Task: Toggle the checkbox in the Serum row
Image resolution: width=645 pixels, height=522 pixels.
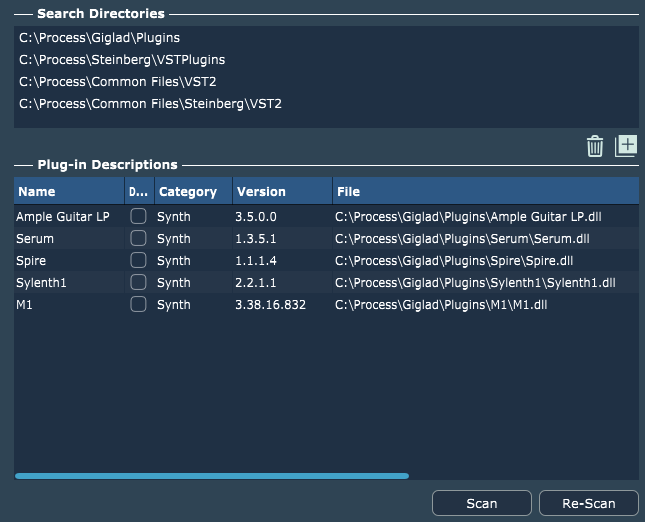Action: click(138, 238)
